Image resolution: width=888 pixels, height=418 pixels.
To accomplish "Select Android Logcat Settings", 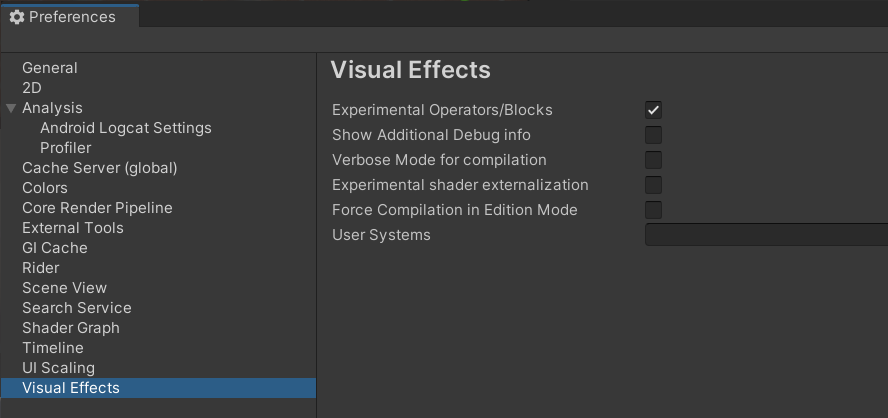I will click(x=126, y=128).
